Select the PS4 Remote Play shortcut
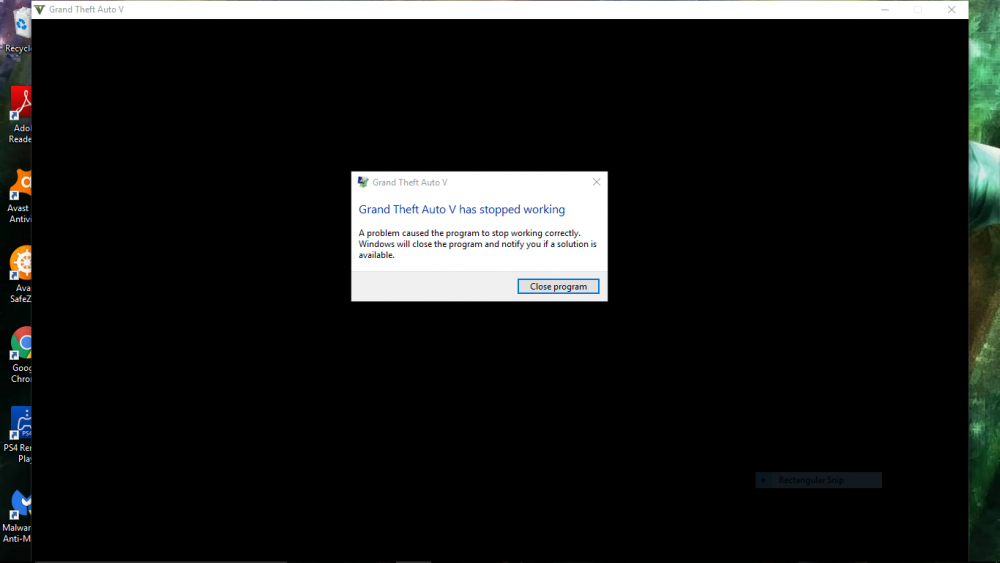Viewport: 1000px width, 563px height. pyautogui.click(x=18, y=435)
